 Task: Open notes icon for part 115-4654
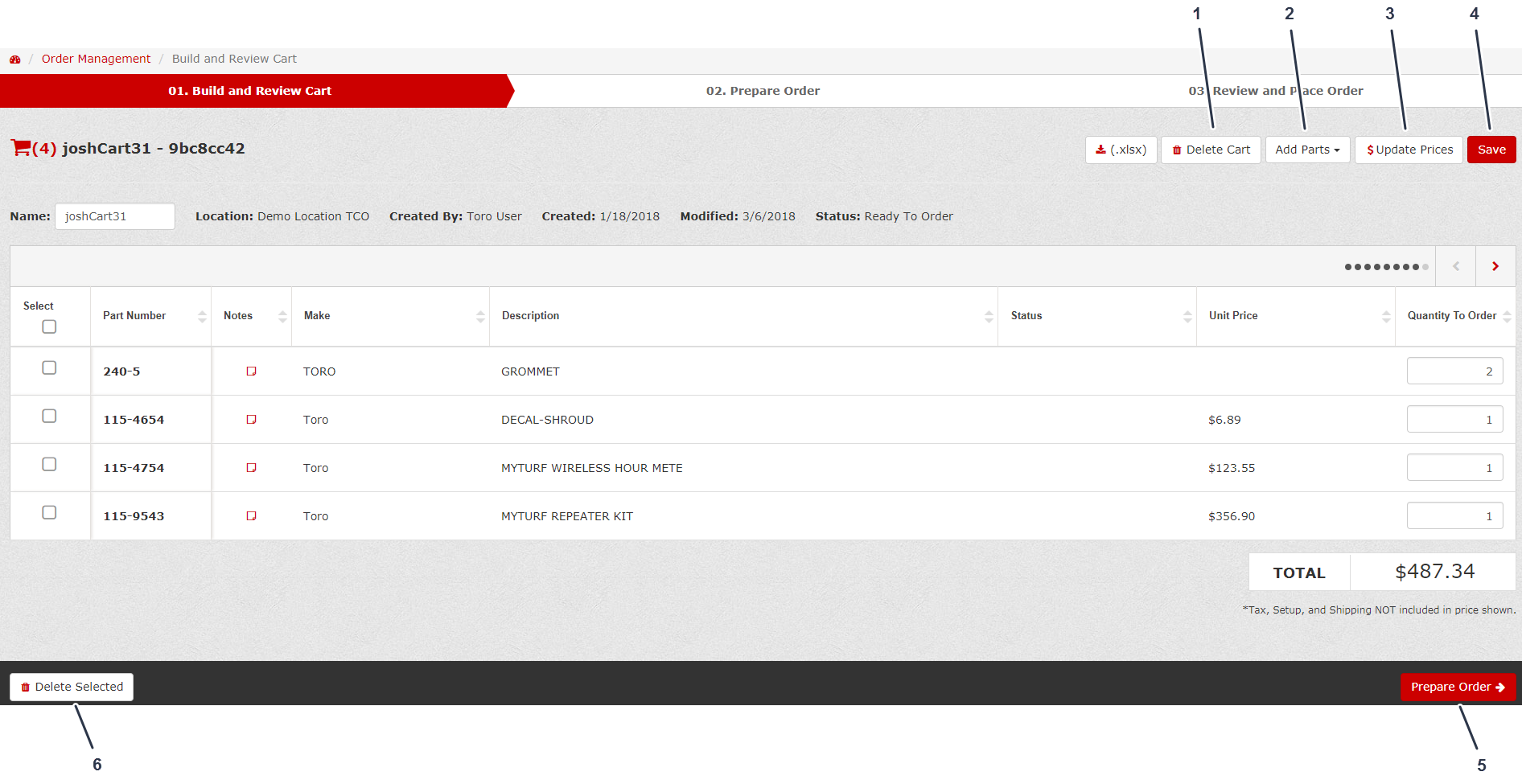coord(251,420)
